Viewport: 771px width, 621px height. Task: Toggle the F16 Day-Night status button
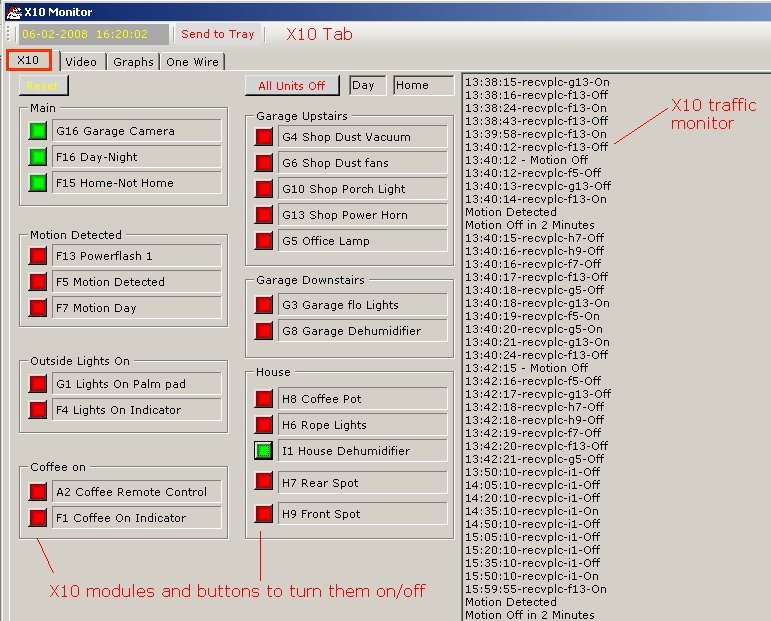(x=38, y=157)
